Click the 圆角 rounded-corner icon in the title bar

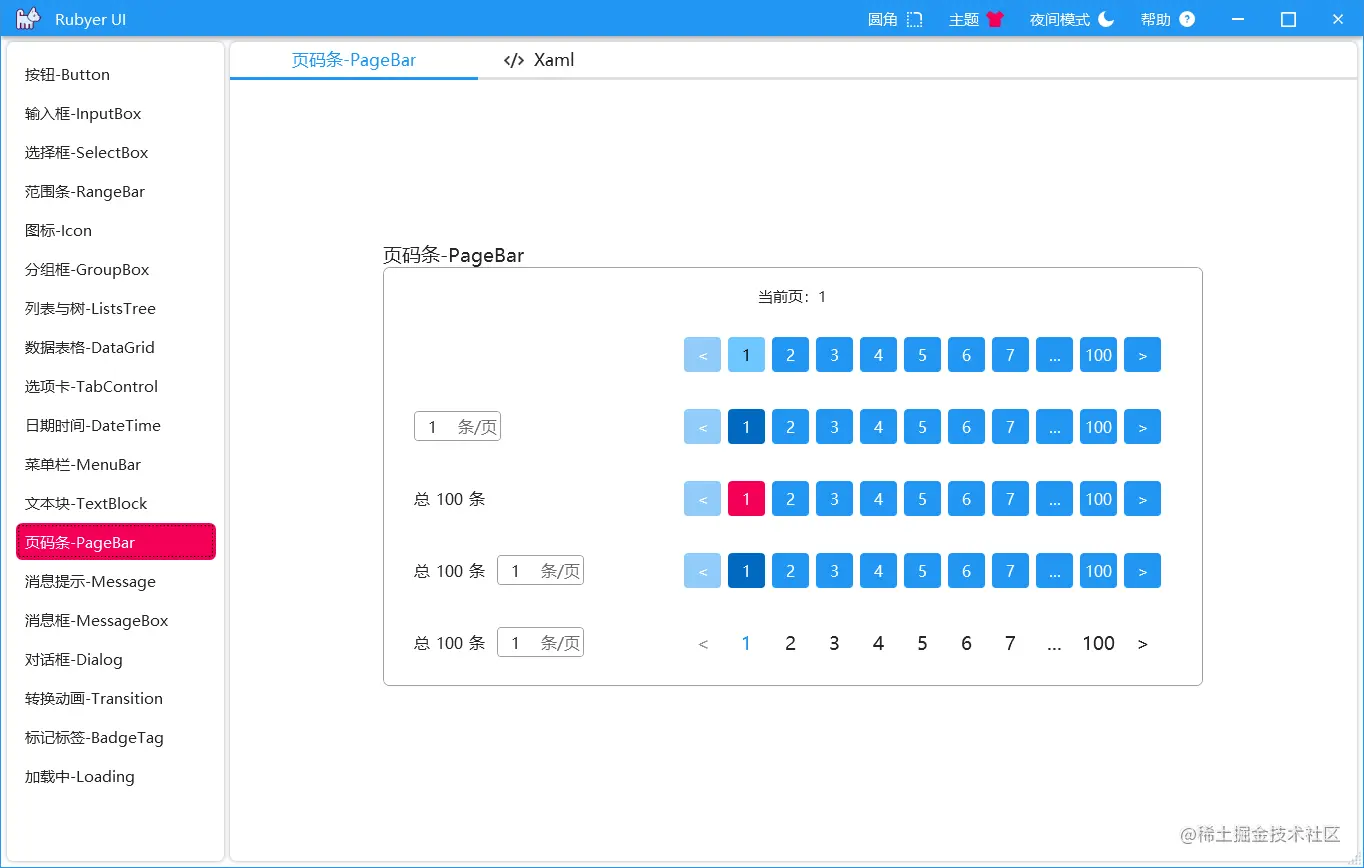tap(913, 18)
